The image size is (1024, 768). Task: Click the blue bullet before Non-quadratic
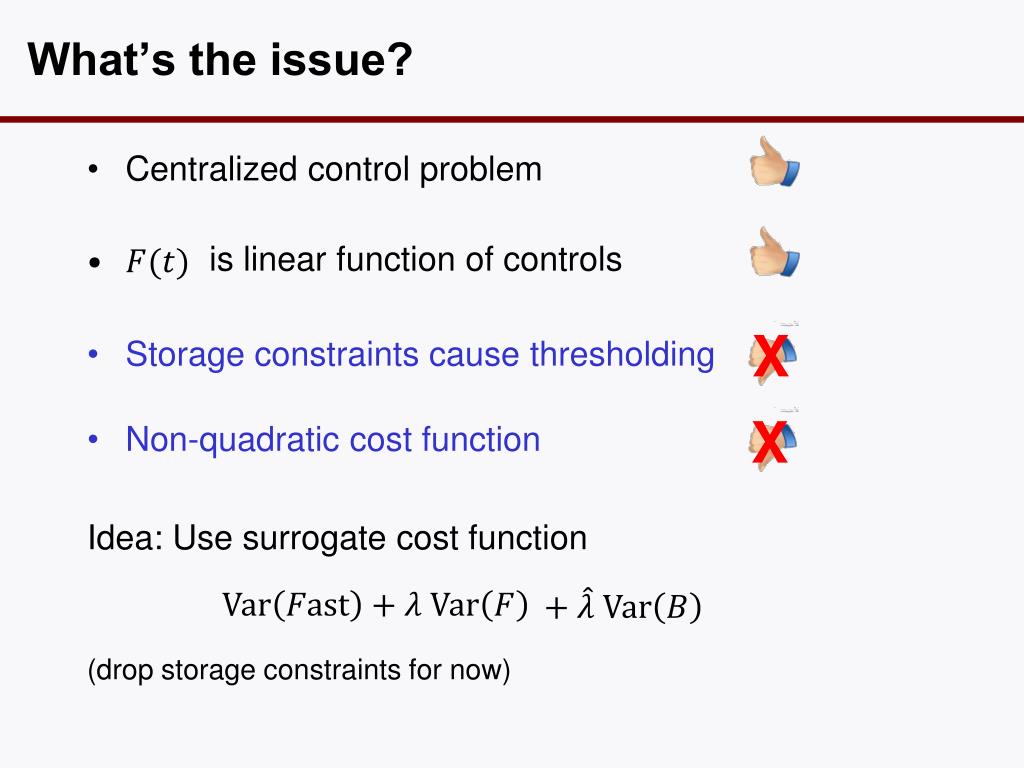pyautogui.click(x=93, y=440)
